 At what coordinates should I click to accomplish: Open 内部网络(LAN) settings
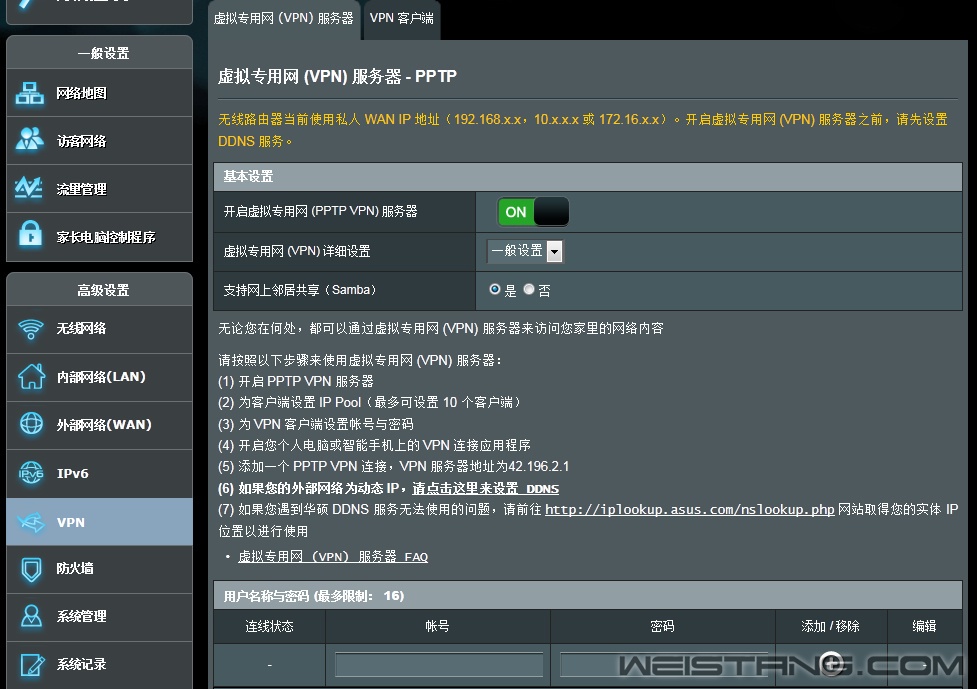pos(101,376)
